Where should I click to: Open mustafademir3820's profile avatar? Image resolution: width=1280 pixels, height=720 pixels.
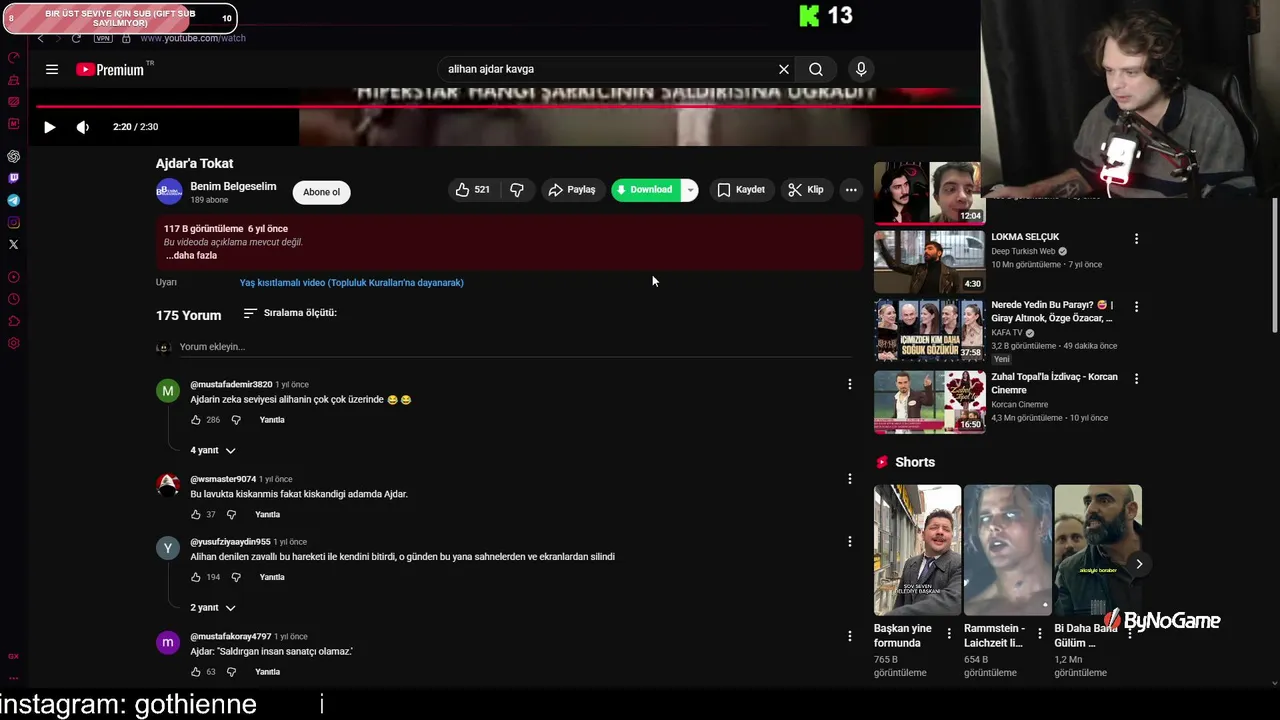pyautogui.click(x=168, y=391)
